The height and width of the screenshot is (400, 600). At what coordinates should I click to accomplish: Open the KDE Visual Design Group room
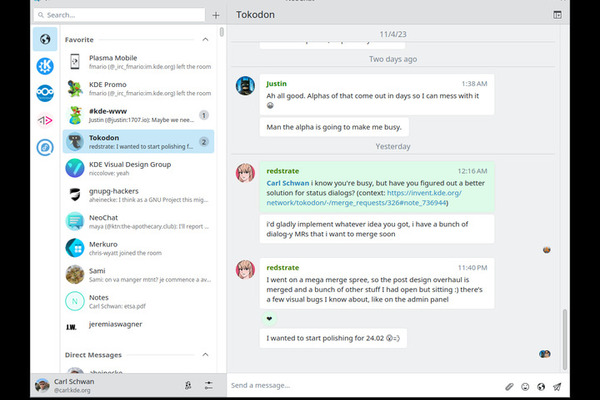[139, 168]
